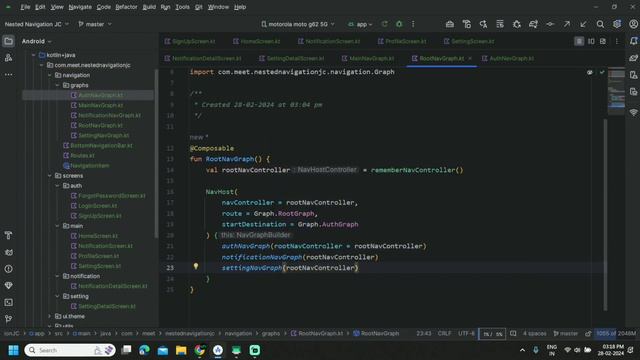Toggle reader mode eye icon
Screen dimensions: 640x360
click(590, 72)
